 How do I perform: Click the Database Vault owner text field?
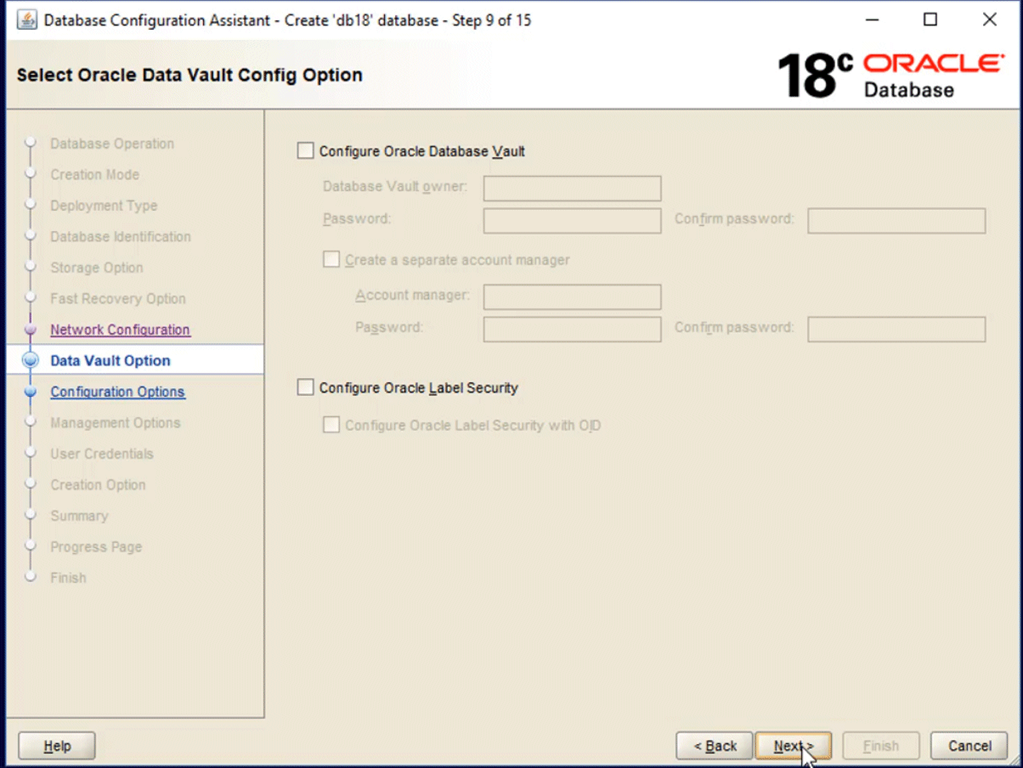[572, 188]
